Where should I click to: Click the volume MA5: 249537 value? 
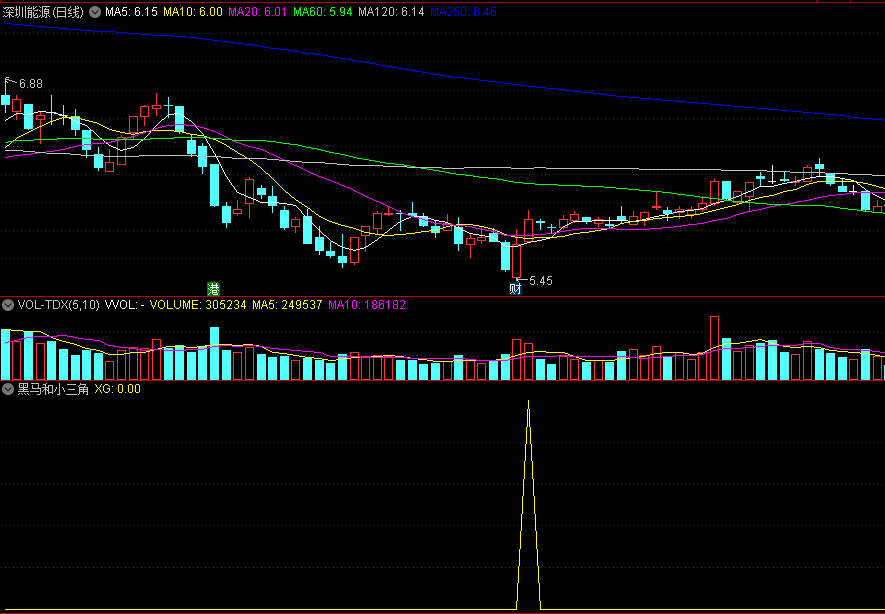point(287,305)
